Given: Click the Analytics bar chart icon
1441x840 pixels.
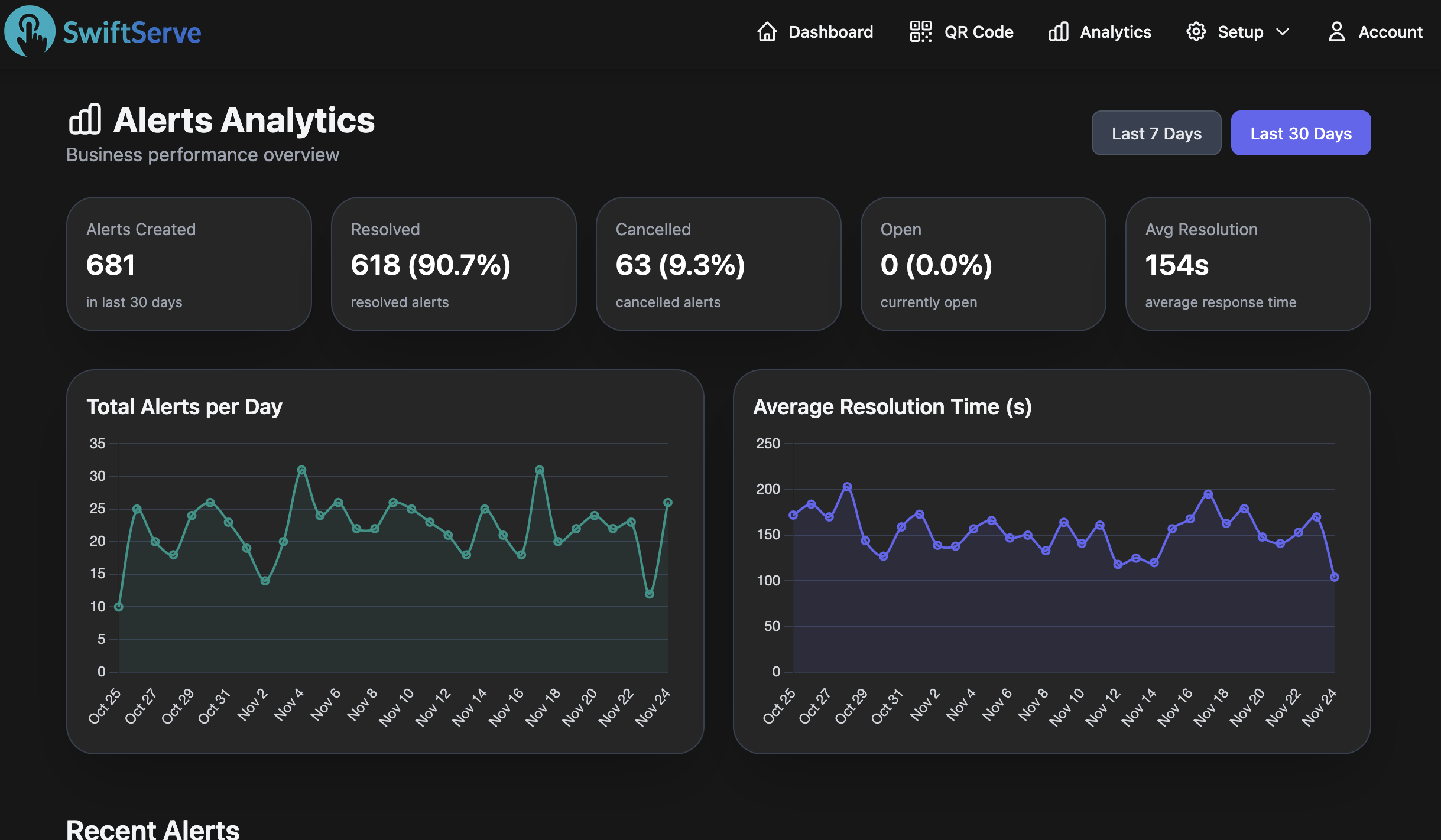Looking at the screenshot, I should tap(1057, 32).
